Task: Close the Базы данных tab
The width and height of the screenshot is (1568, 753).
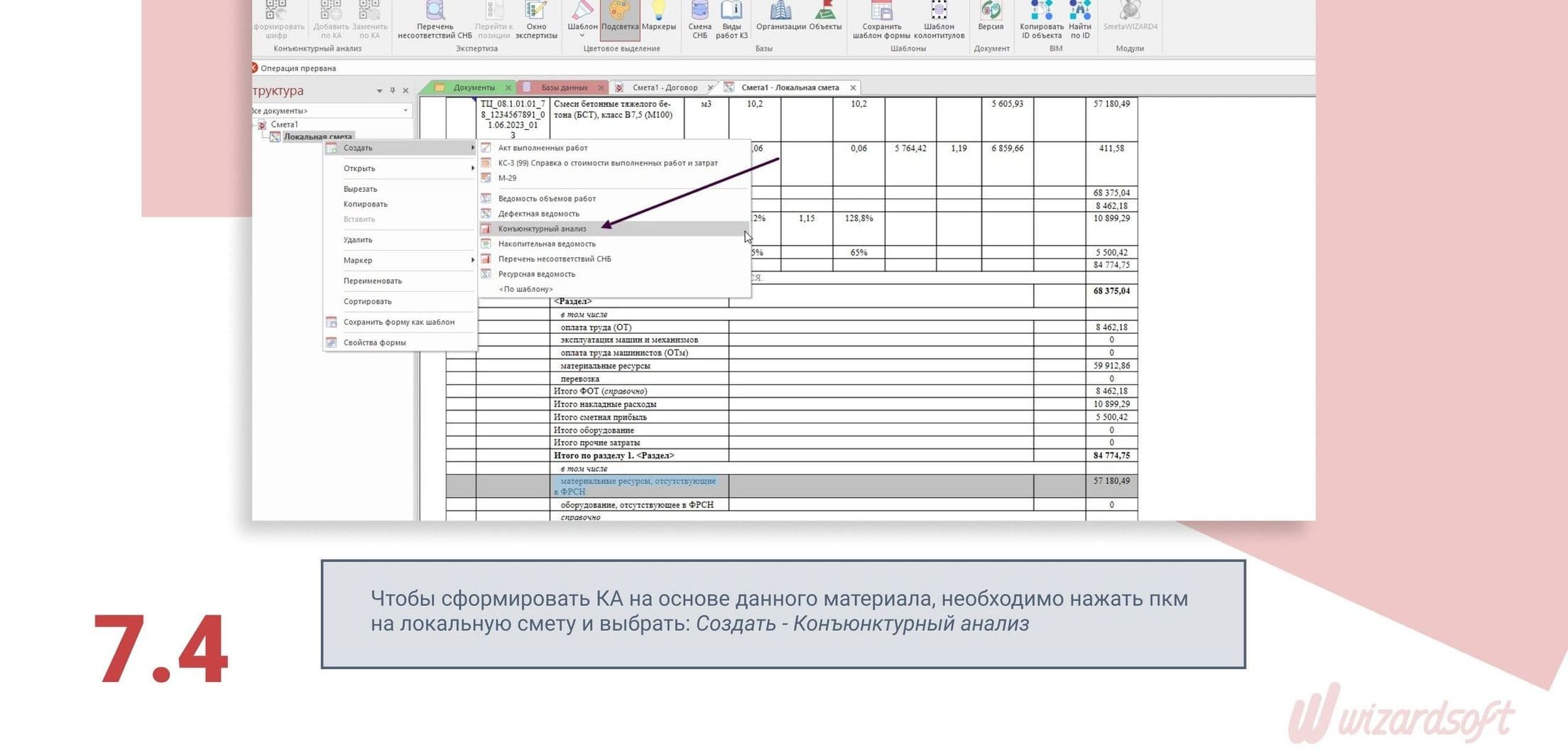Action: 601,88
